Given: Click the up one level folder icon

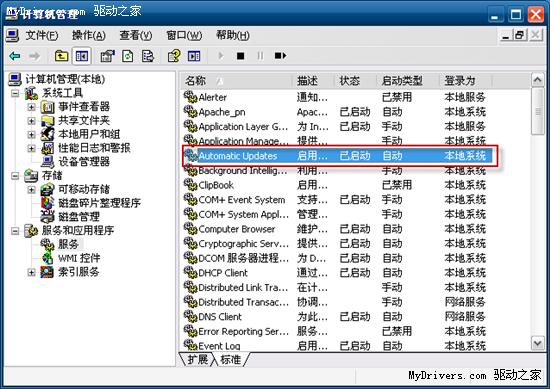Looking at the screenshot, I should click(x=61, y=56).
